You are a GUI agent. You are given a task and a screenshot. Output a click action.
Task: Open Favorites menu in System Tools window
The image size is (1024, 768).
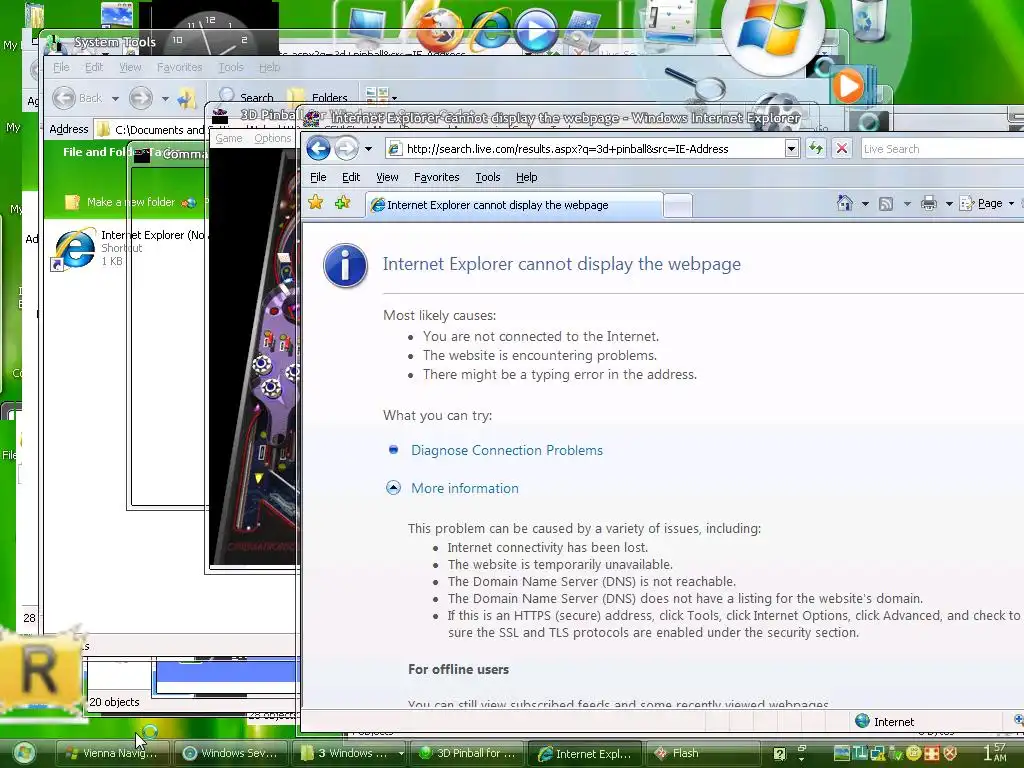[x=179, y=67]
